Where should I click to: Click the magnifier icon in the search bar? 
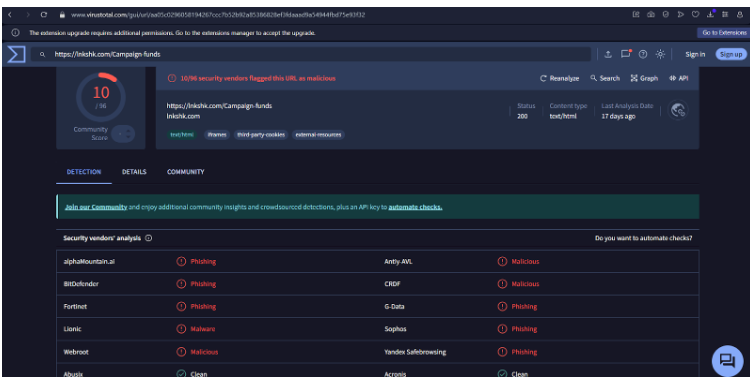[43, 55]
